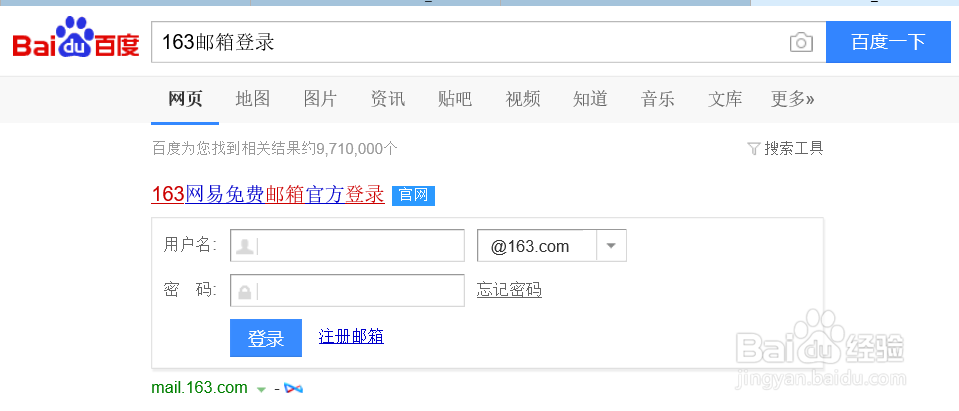
Task: Switch to the 贴吧 tab
Action: pos(455,98)
